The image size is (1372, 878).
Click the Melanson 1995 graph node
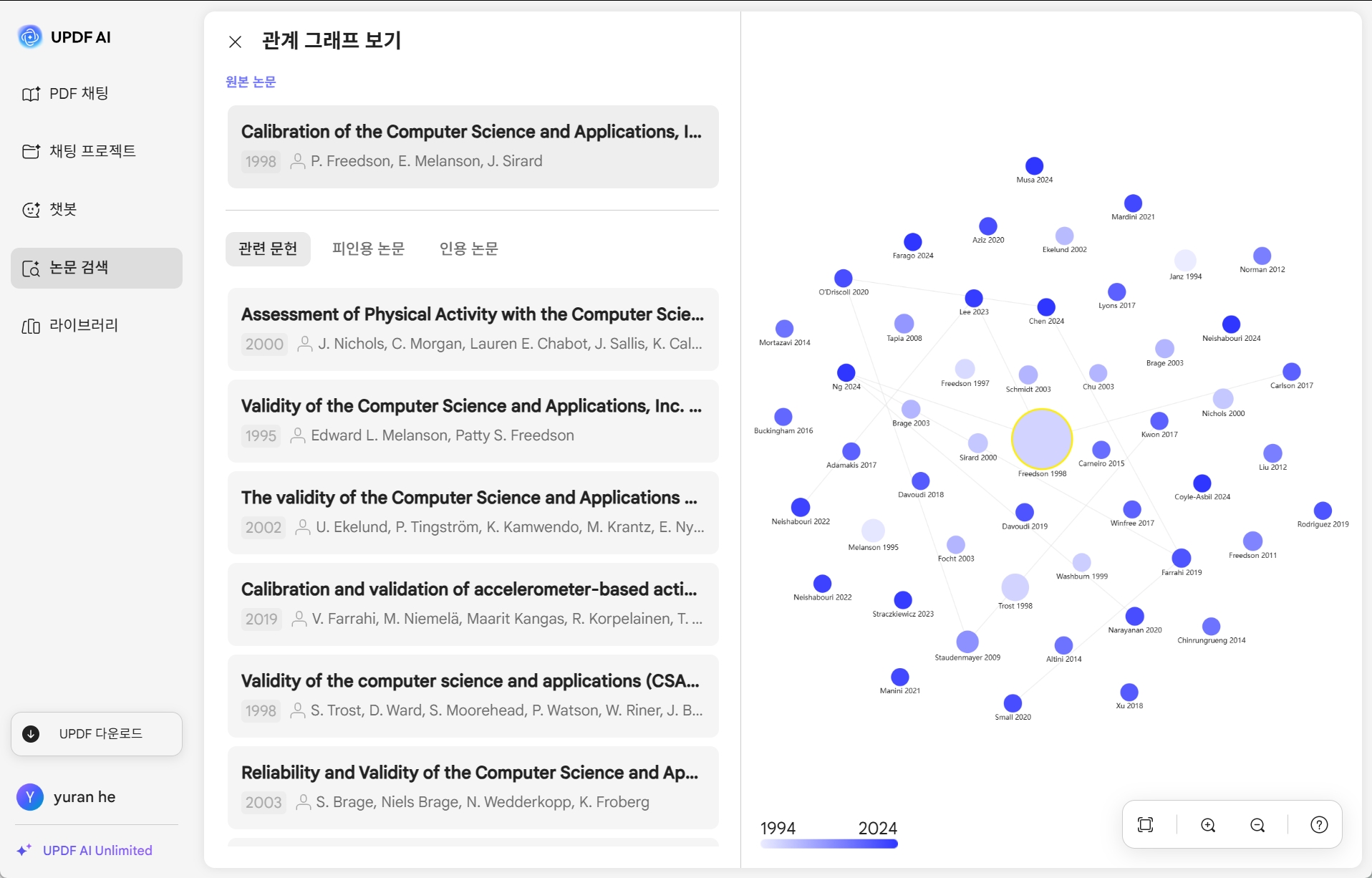coord(873,531)
